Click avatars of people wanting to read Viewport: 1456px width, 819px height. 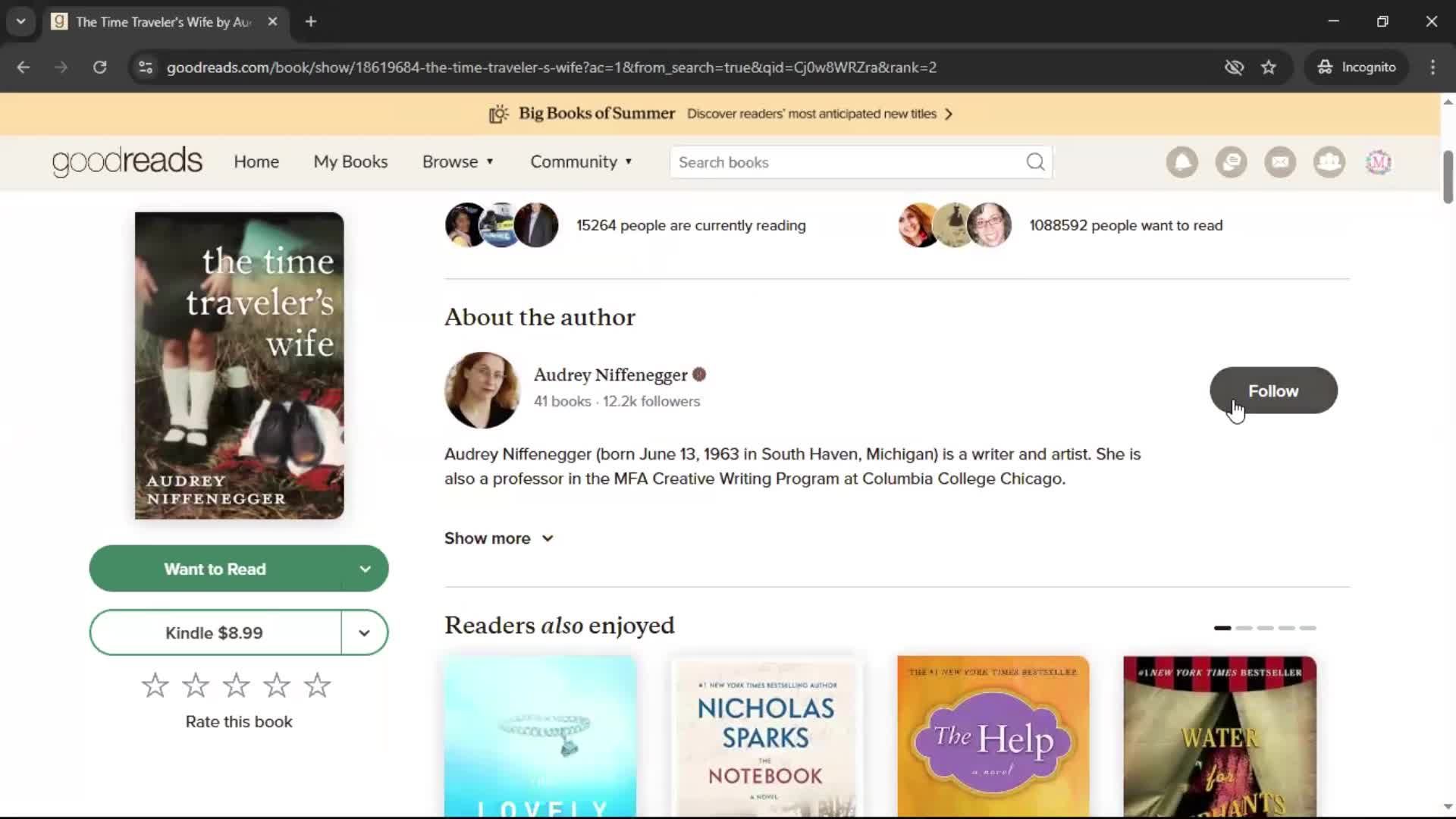(x=955, y=225)
